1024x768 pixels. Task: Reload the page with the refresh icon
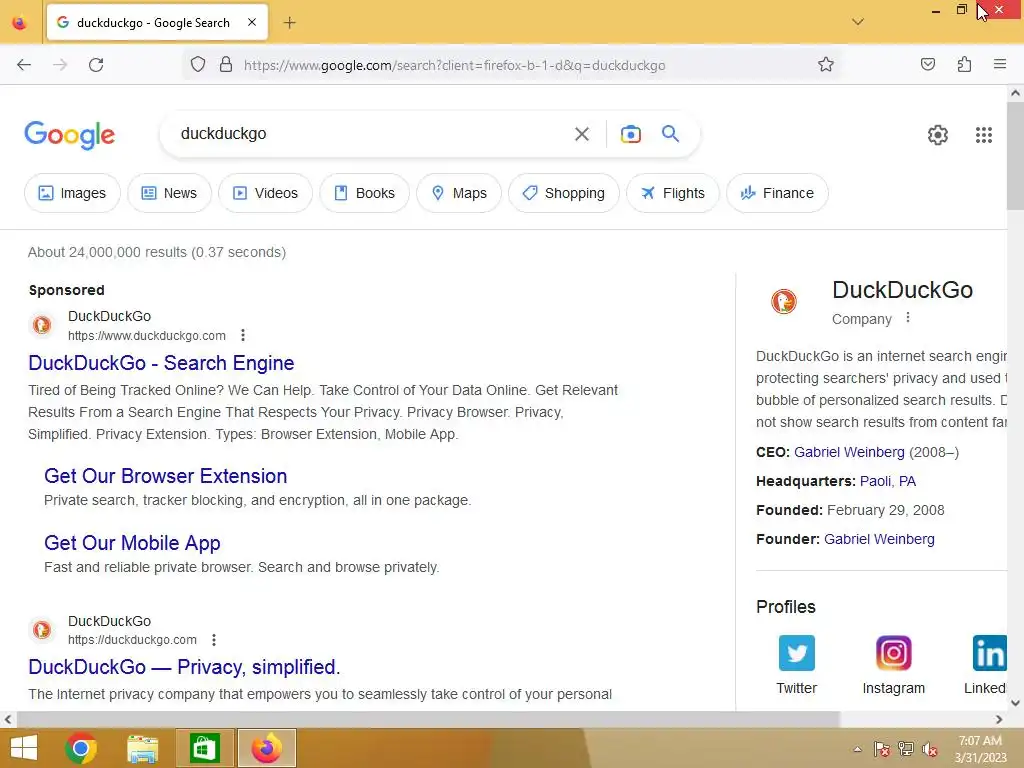click(96, 65)
